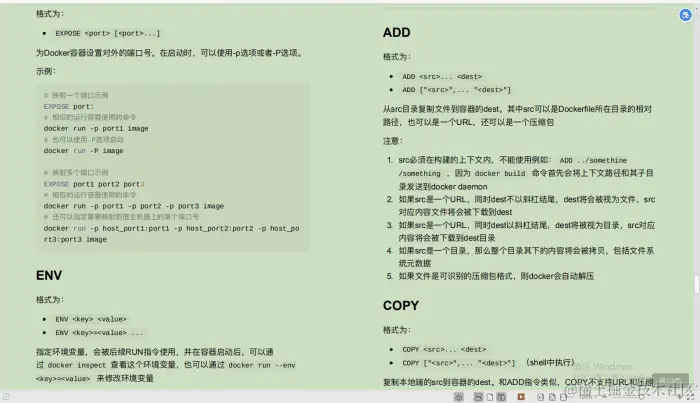Toggle the eye-protection mode icon in status bar
The image size is (700, 403).
(x=458, y=397)
